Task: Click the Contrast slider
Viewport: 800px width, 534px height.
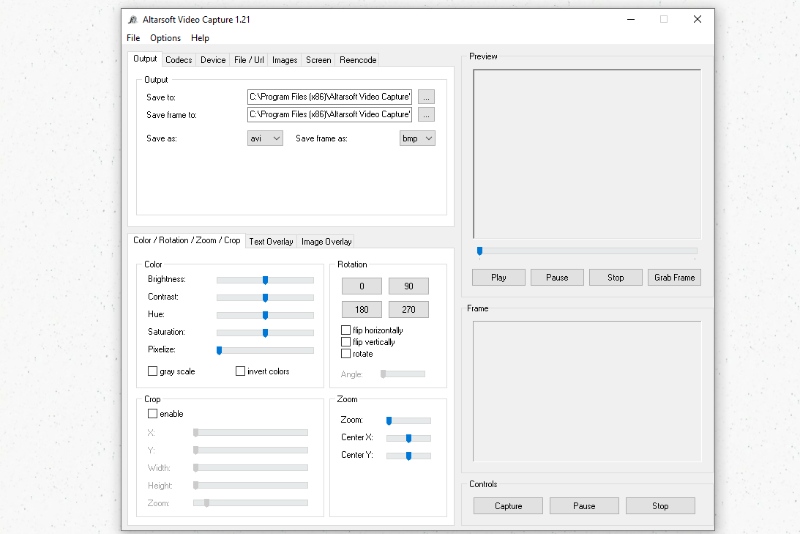Action: pyautogui.click(x=265, y=297)
